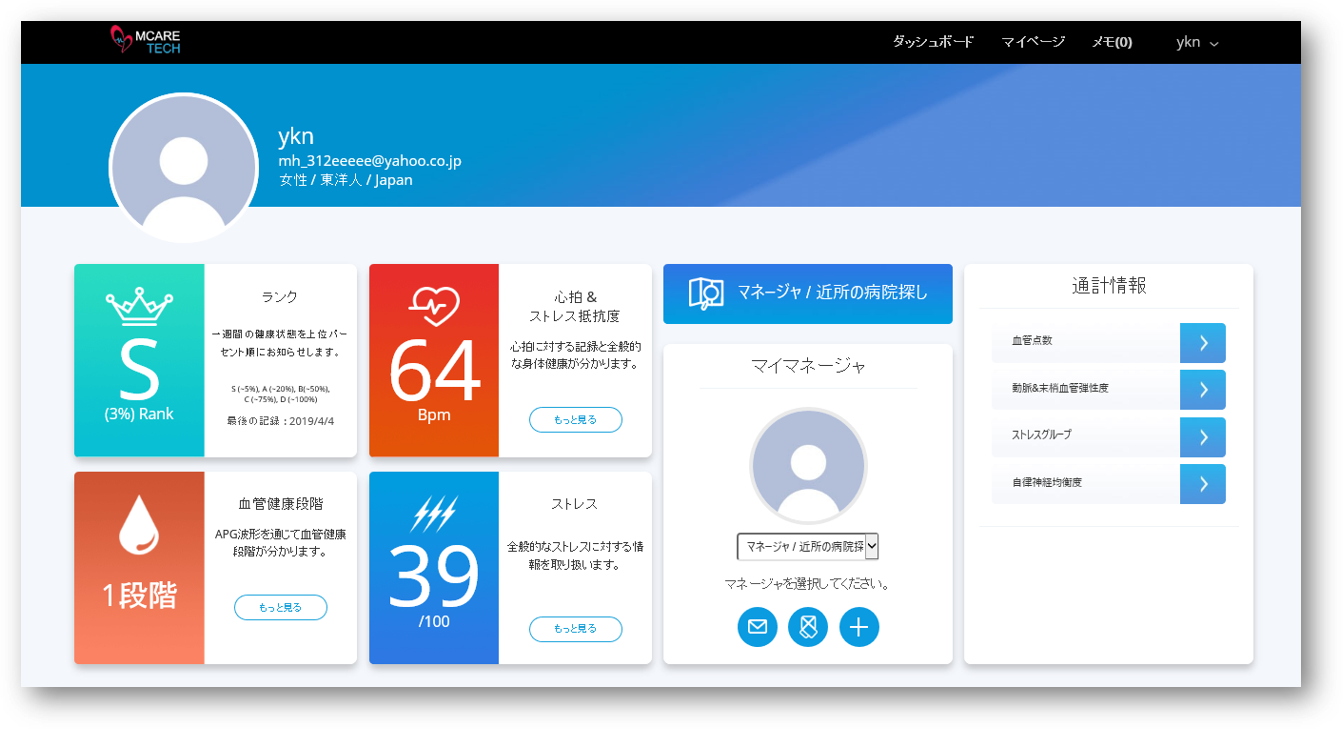The image size is (1343, 729).
Task: Expand the 自律神経均衡度 arrow
Action: click(x=1203, y=484)
